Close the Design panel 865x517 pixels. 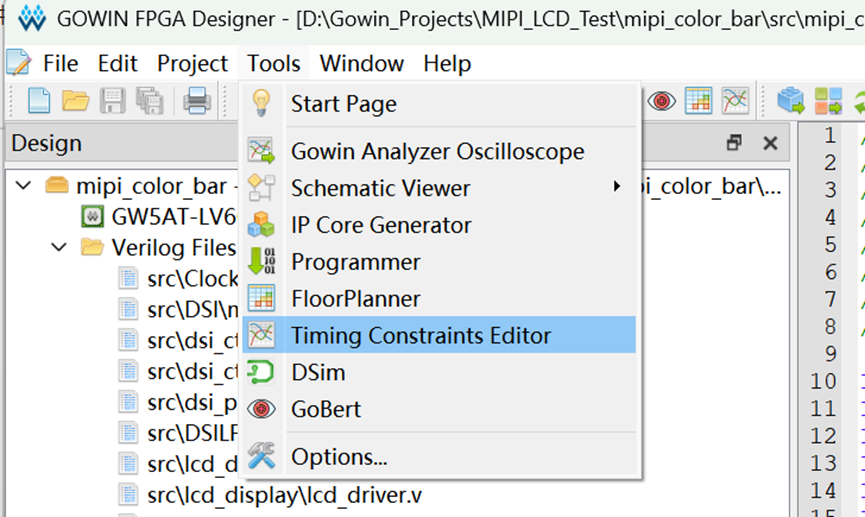(770, 143)
